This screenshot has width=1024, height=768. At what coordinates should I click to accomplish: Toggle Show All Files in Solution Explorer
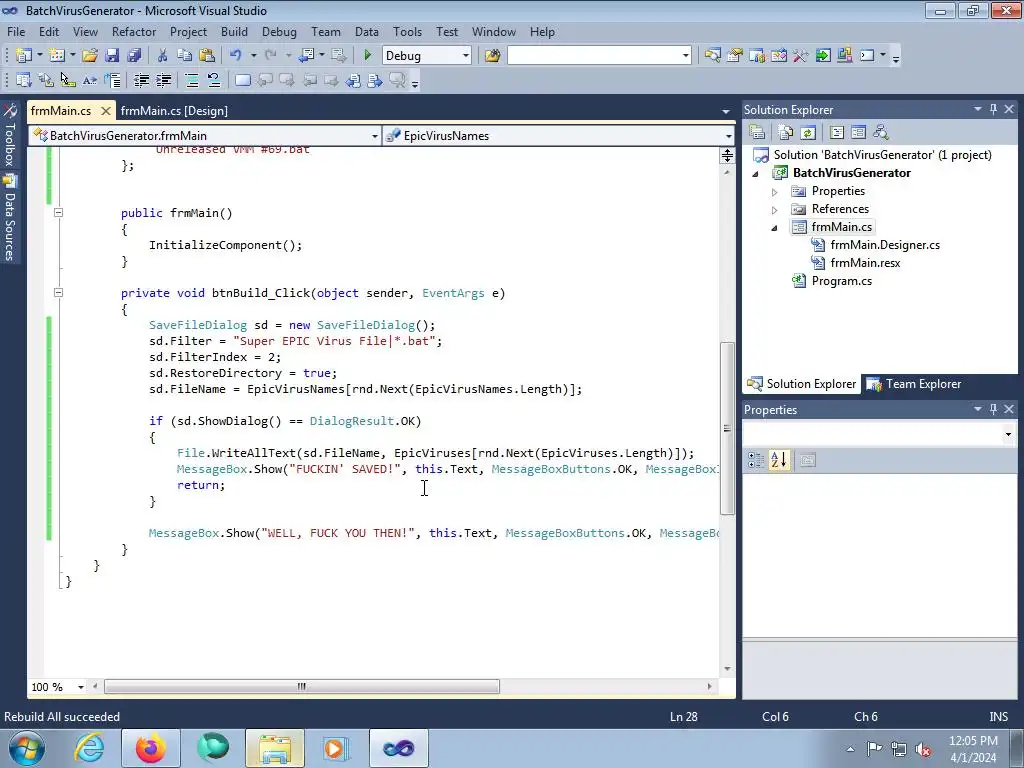point(786,133)
